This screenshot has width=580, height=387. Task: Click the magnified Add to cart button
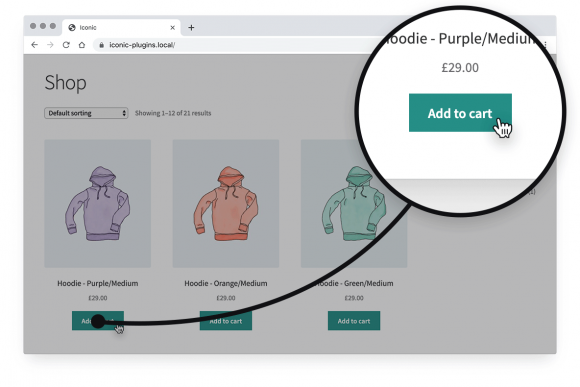coord(460,113)
